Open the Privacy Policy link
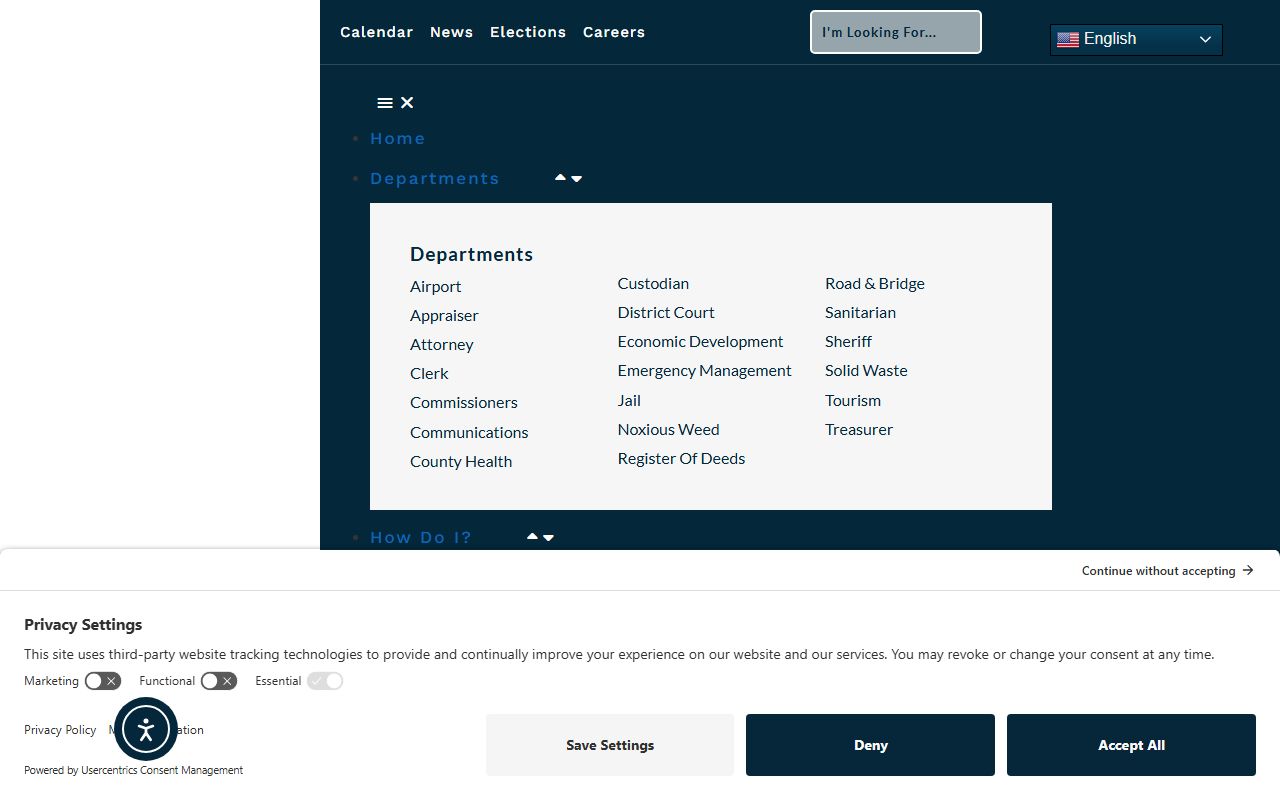The image size is (1280, 800). click(x=60, y=730)
